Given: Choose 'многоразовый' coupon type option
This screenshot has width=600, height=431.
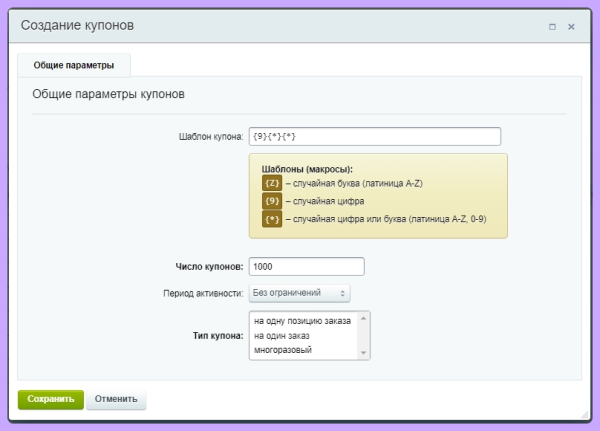Looking at the screenshot, I should [x=284, y=351].
